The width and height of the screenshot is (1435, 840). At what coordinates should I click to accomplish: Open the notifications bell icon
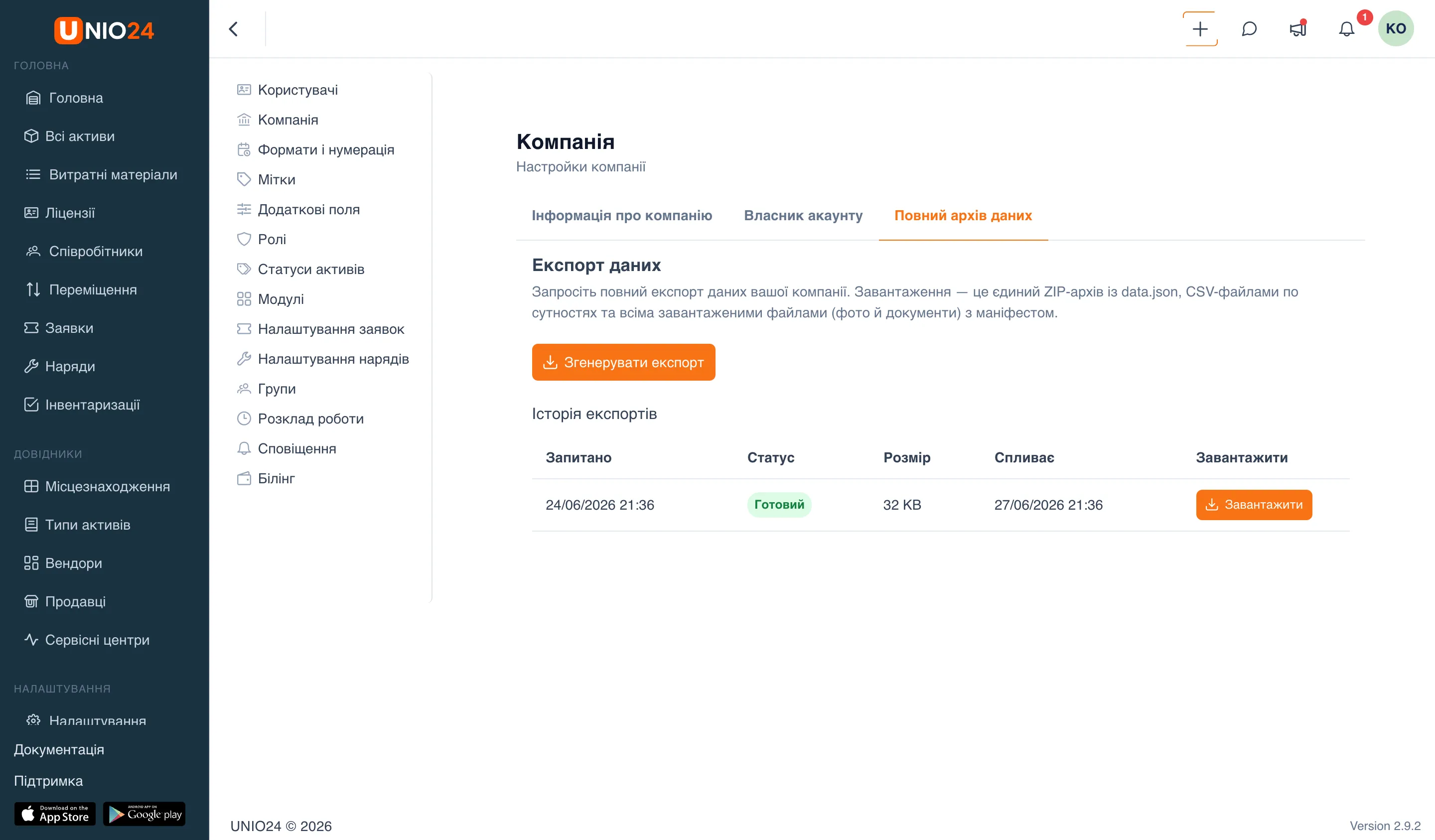coord(1346,29)
